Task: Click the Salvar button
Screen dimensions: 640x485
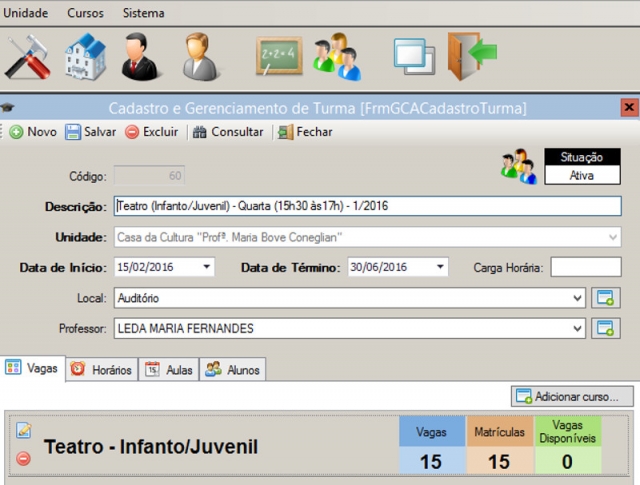Action: (x=91, y=132)
